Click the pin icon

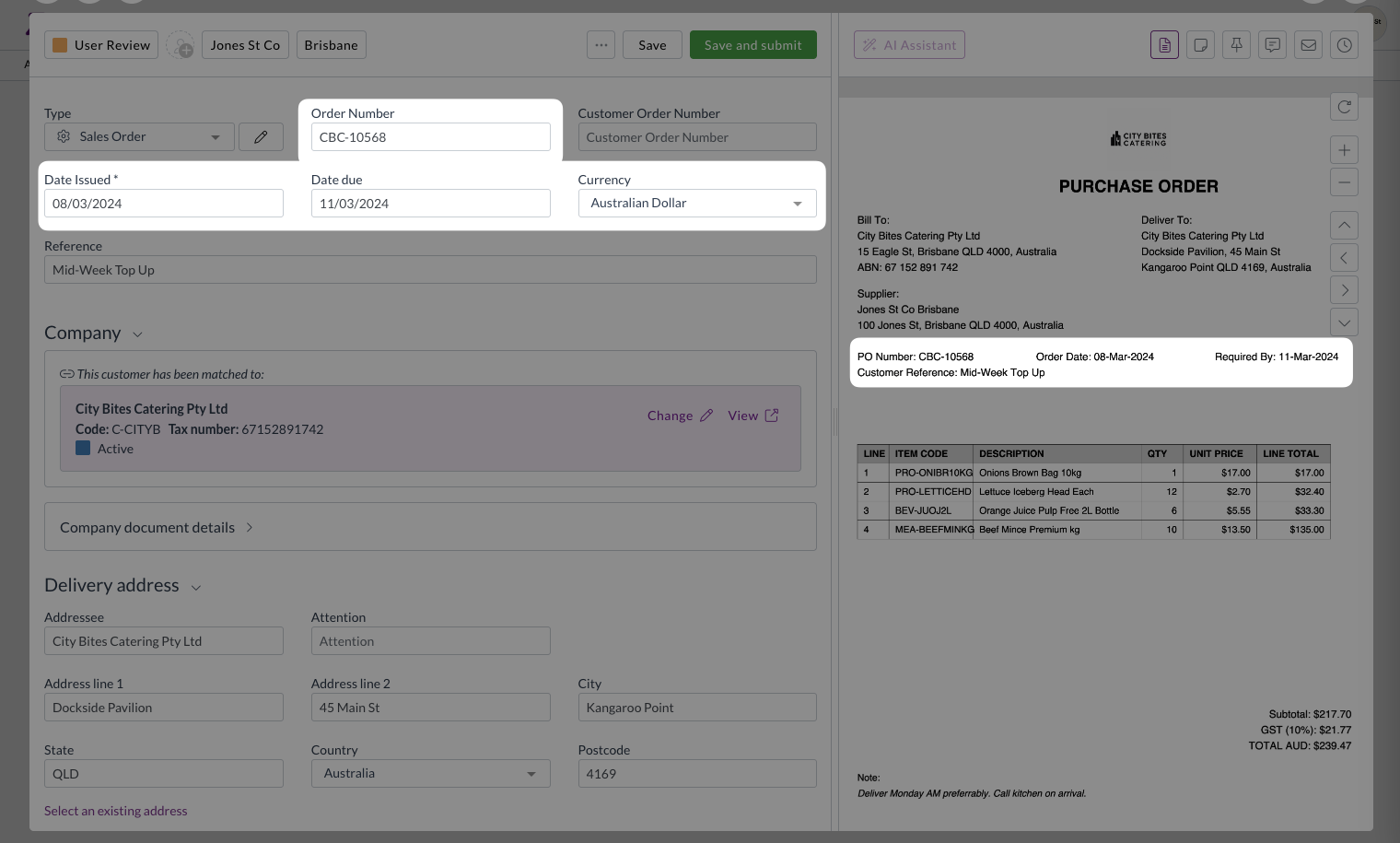[1236, 44]
